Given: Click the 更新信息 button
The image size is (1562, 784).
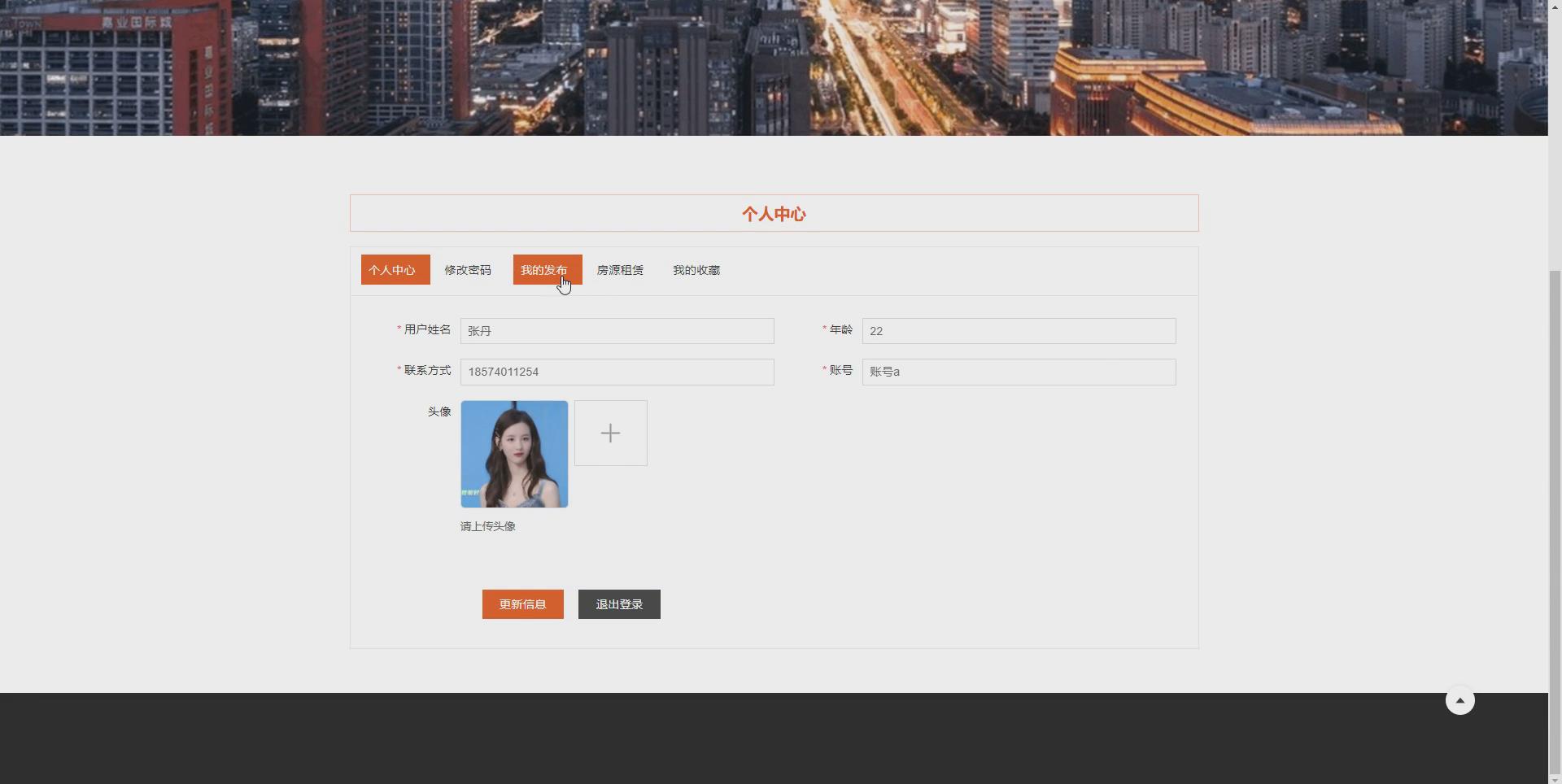Looking at the screenshot, I should click(522, 603).
